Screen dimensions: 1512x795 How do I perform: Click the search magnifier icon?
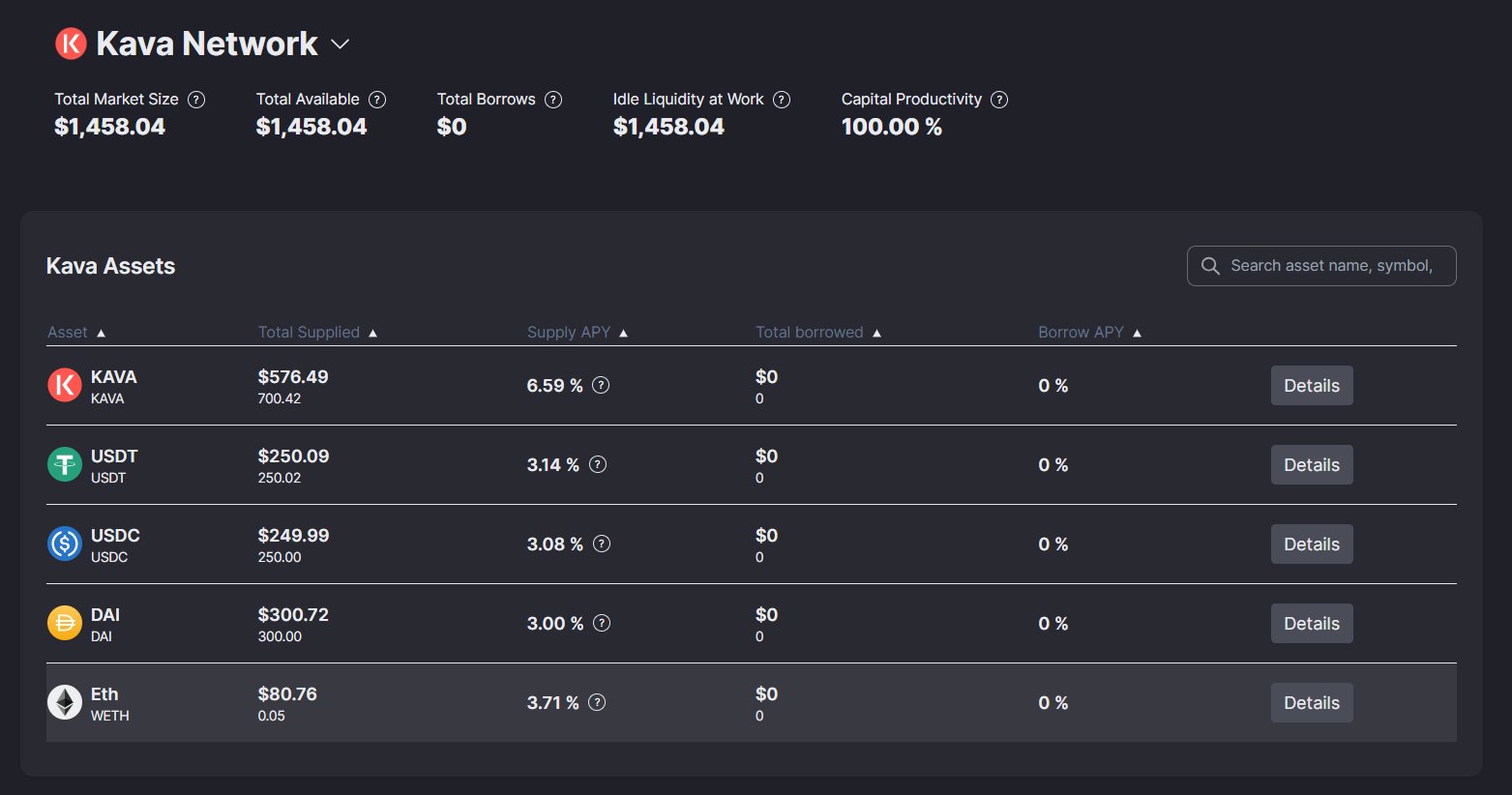click(1210, 266)
